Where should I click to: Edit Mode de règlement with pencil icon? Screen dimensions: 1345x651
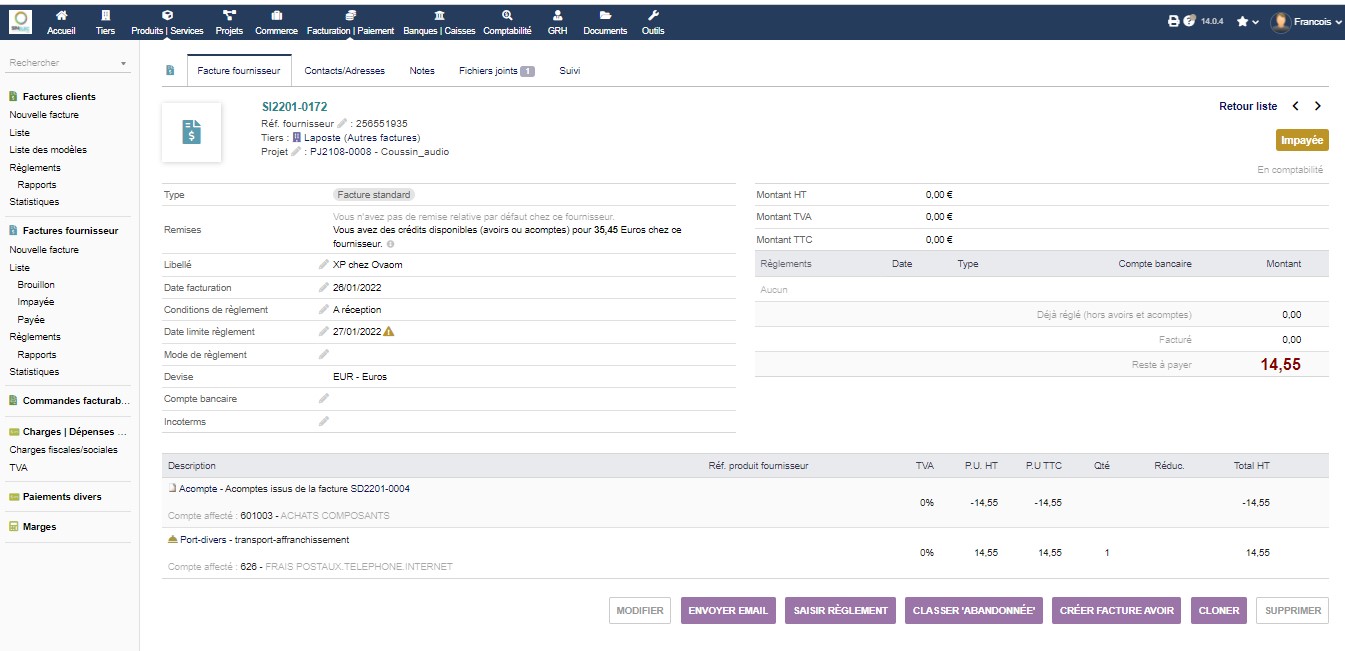tap(323, 355)
